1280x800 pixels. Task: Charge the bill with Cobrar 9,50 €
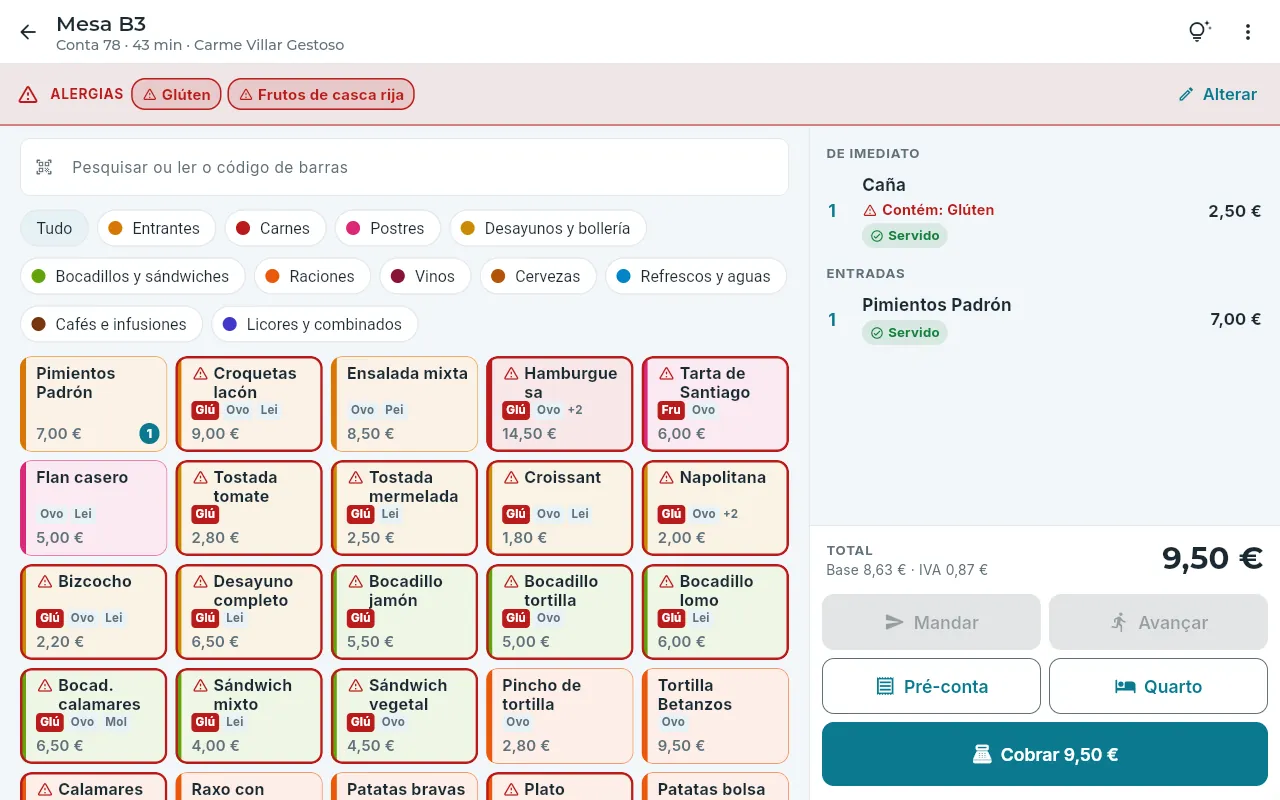click(x=1045, y=754)
